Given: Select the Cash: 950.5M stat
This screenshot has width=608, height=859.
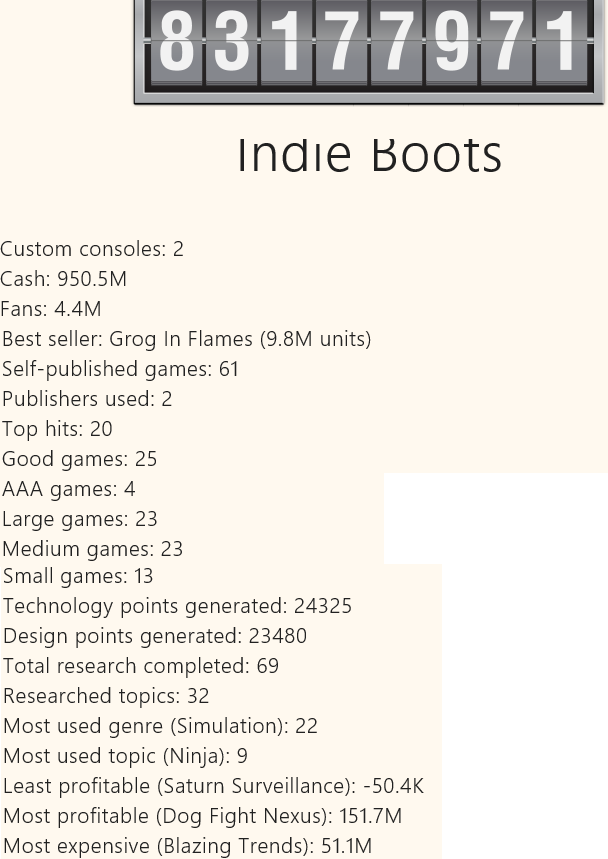Looking at the screenshot, I should [x=64, y=279].
